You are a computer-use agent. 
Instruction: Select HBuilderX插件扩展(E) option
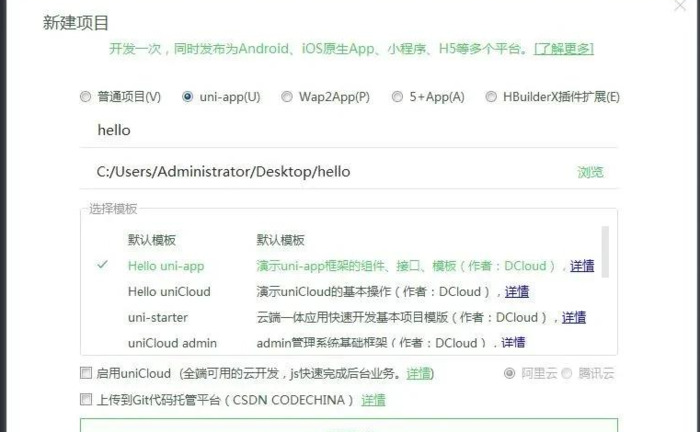click(x=491, y=97)
